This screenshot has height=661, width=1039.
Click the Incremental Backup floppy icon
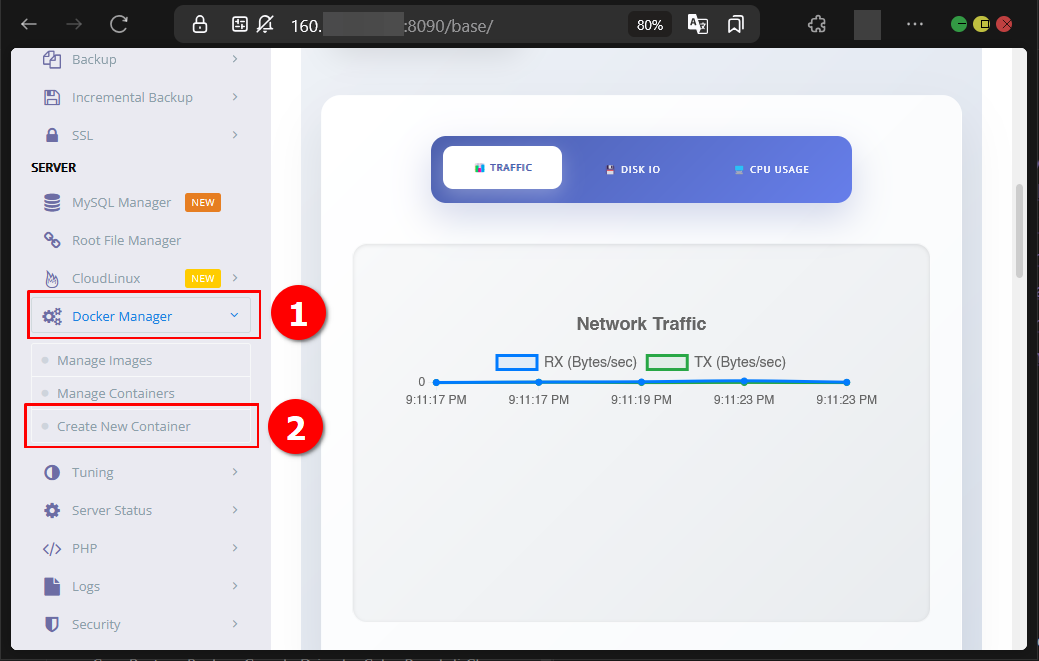(52, 97)
